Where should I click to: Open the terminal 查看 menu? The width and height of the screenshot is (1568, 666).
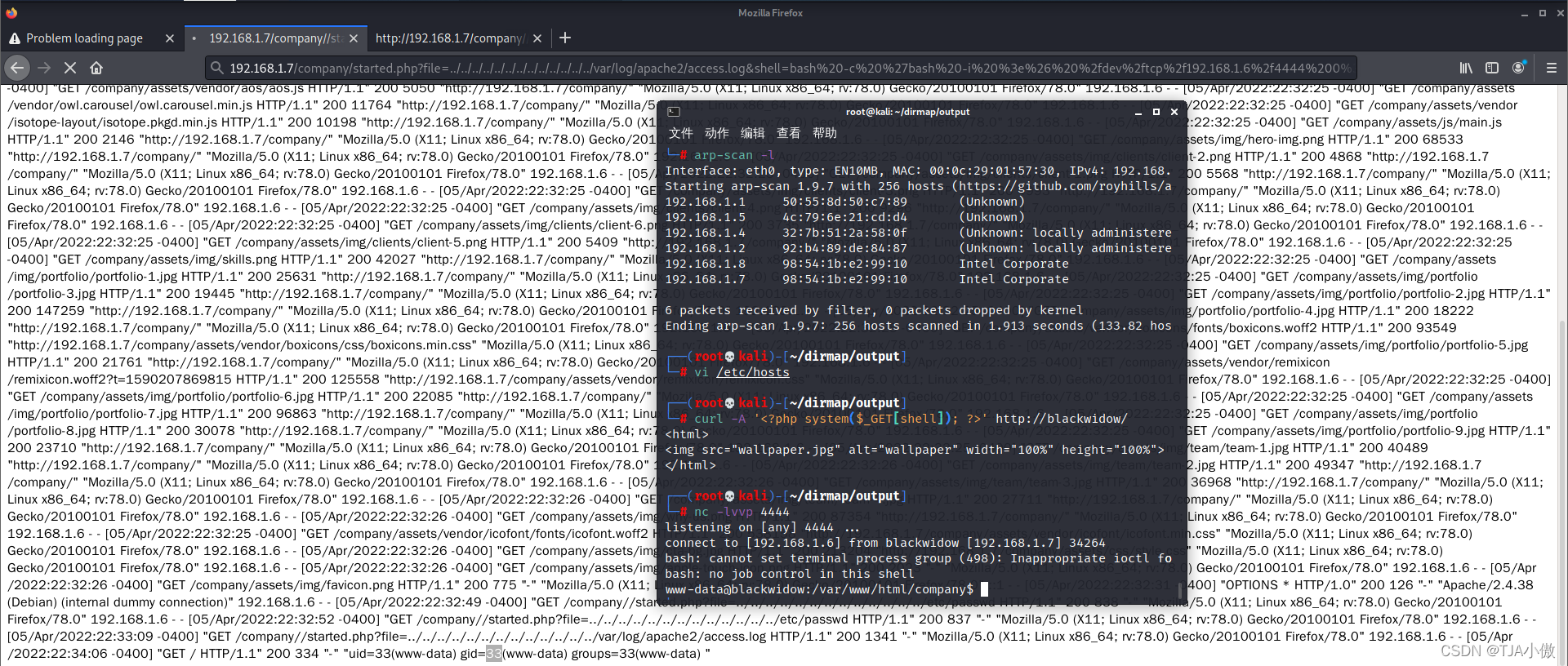[788, 133]
